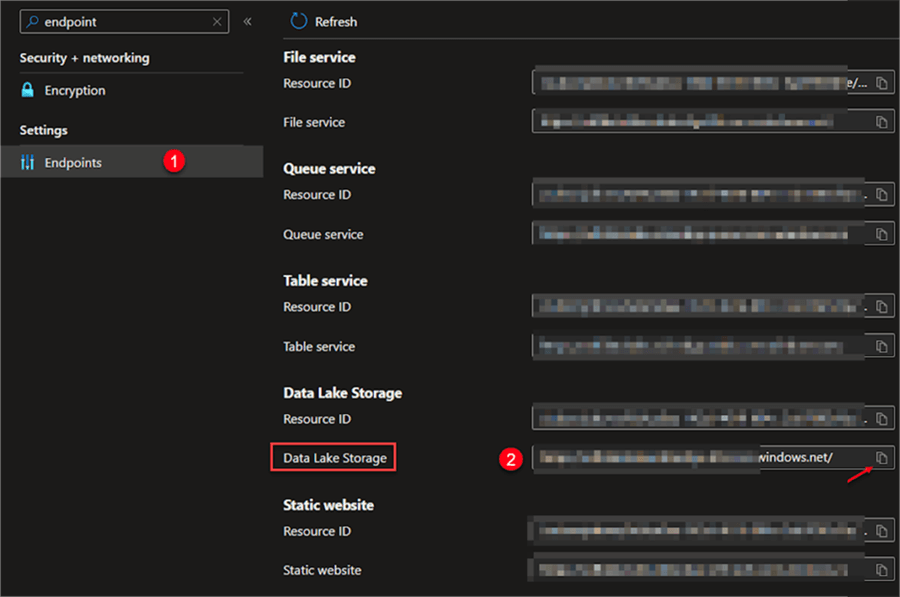This screenshot has width=900, height=597.
Task: Copy the Data Lake Storage Resource ID
Action: pyautogui.click(x=881, y=419)
